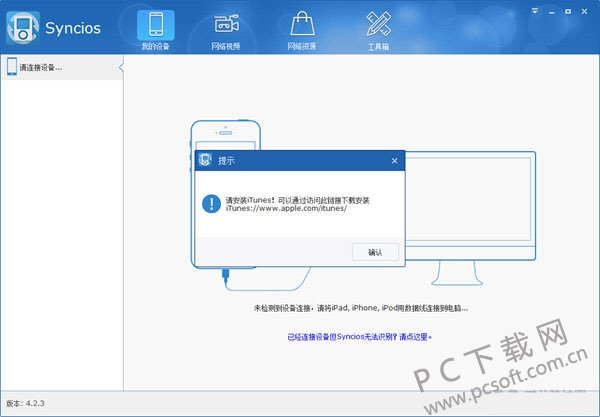Close the Syncios main window
The image size is (600, 417).
584,11
